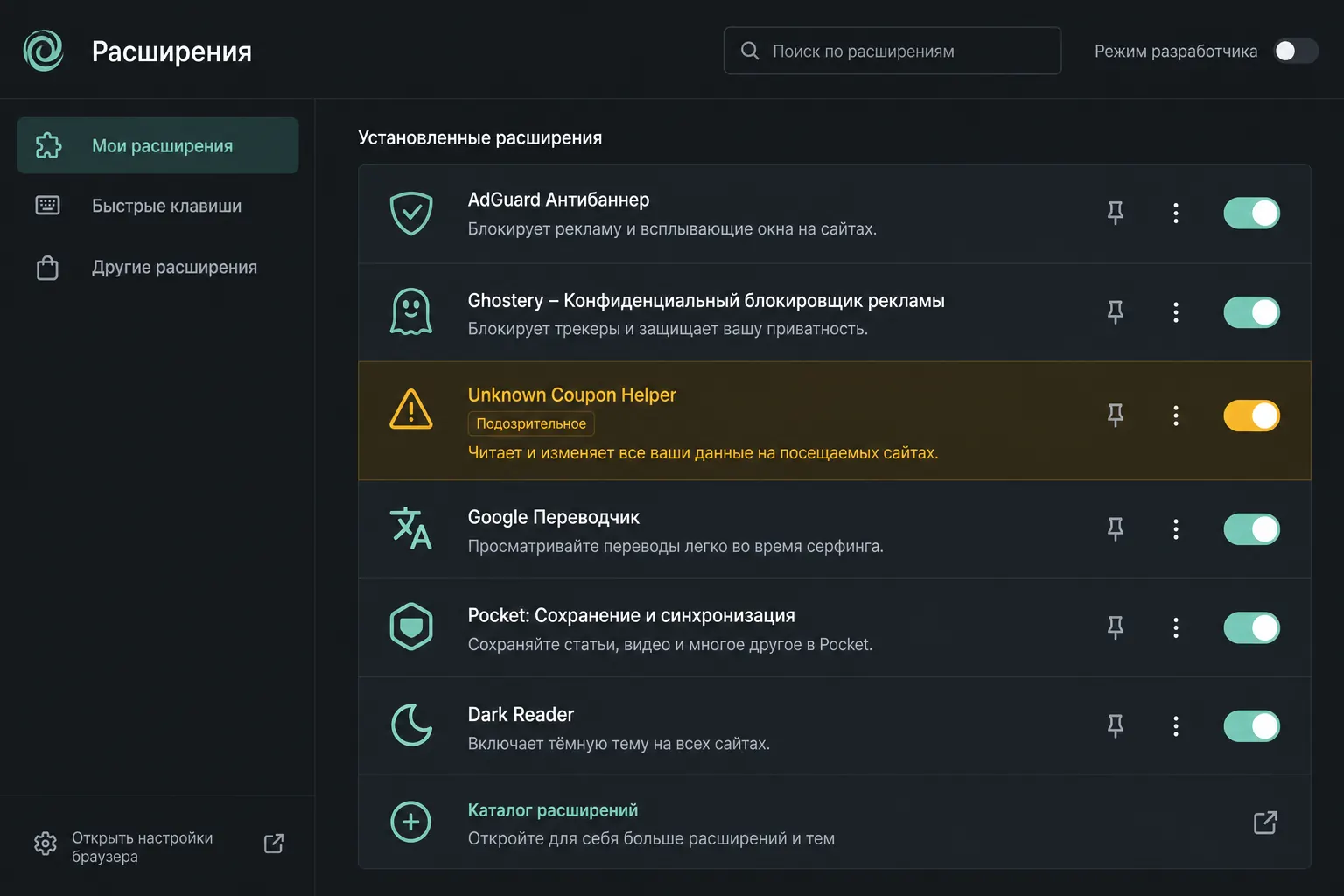
Task: Open Ghostery three-dot menu
Action: click(1176, 312)
